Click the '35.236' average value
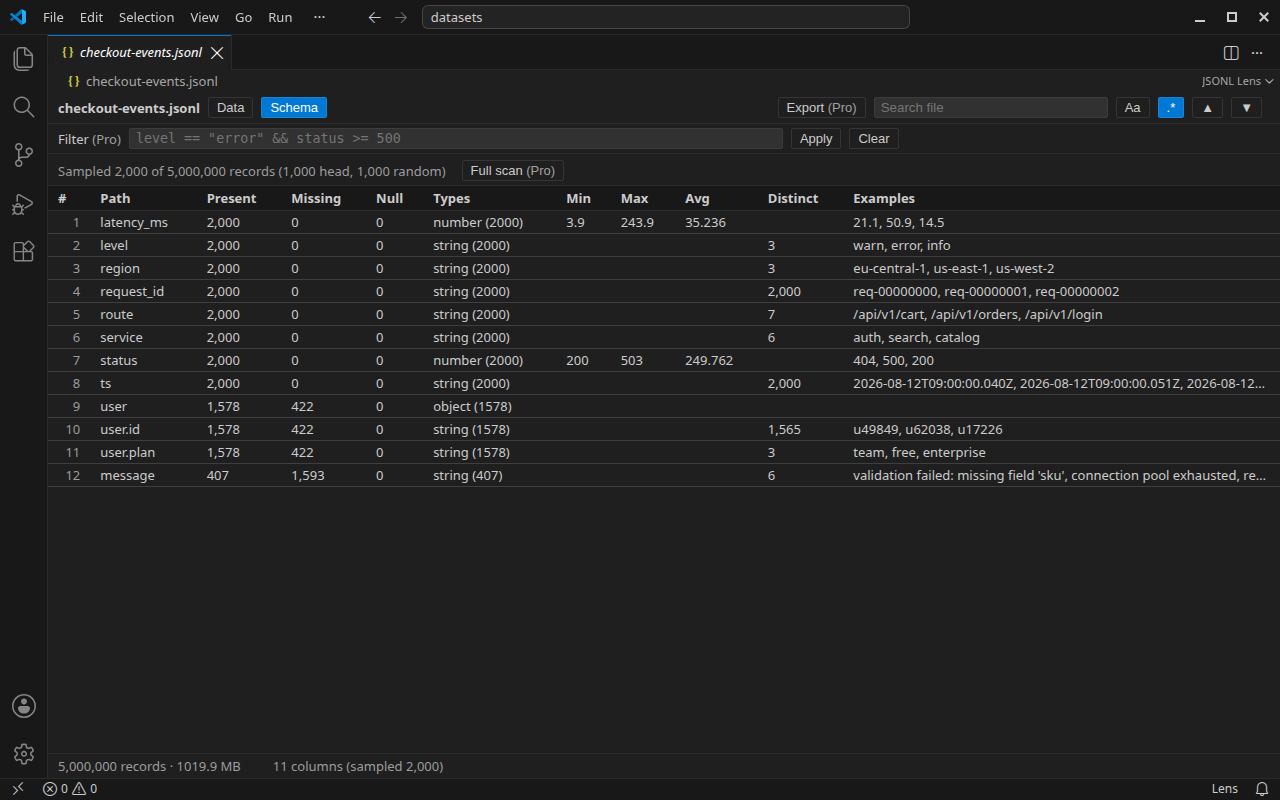 705,222
